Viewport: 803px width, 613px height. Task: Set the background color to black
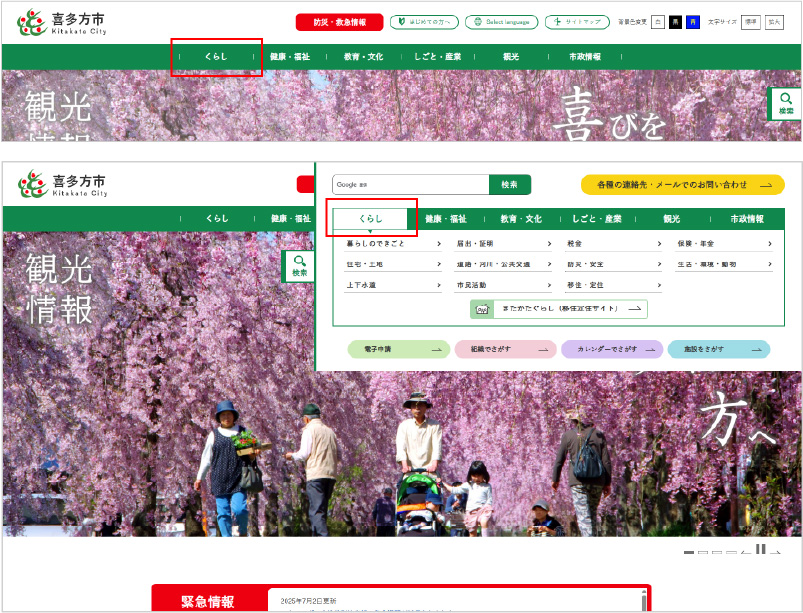coord(675,22)
